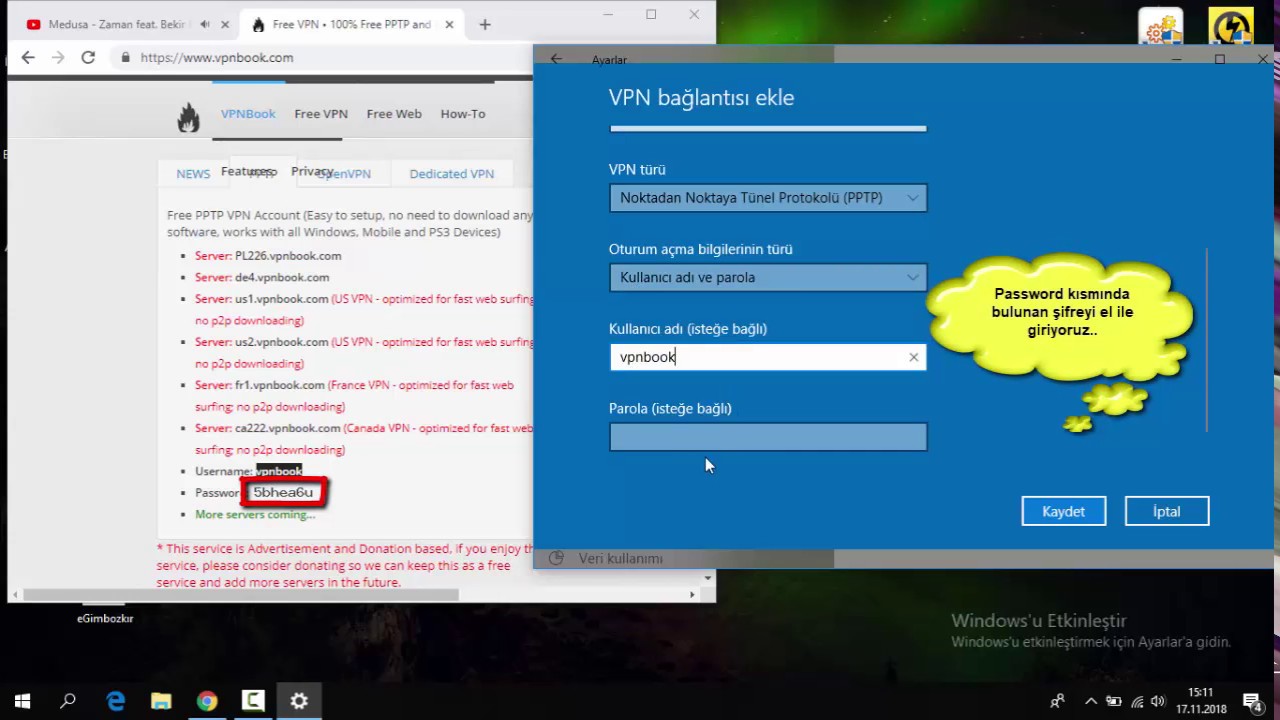This screenshot has width=1280, height=720.
Task: Click the volume speaker icon
Action: click(x=1158, y=701)
